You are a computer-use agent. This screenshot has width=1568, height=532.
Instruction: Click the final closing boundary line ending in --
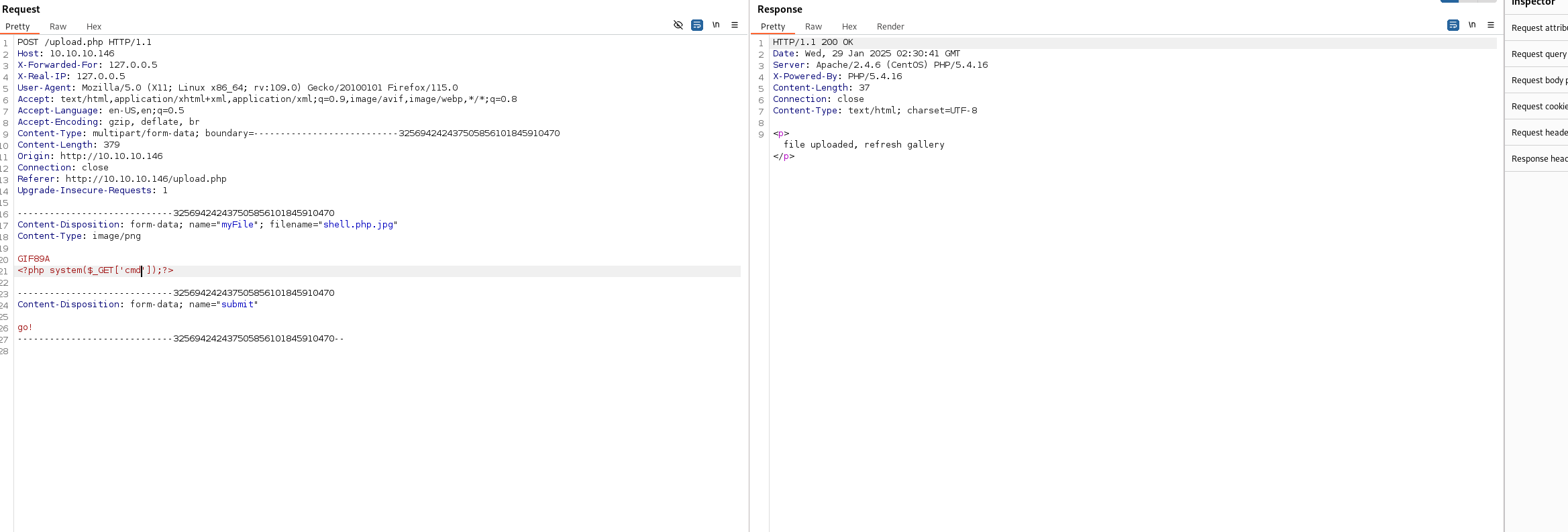pyautogui.click(x=180, y=339)
